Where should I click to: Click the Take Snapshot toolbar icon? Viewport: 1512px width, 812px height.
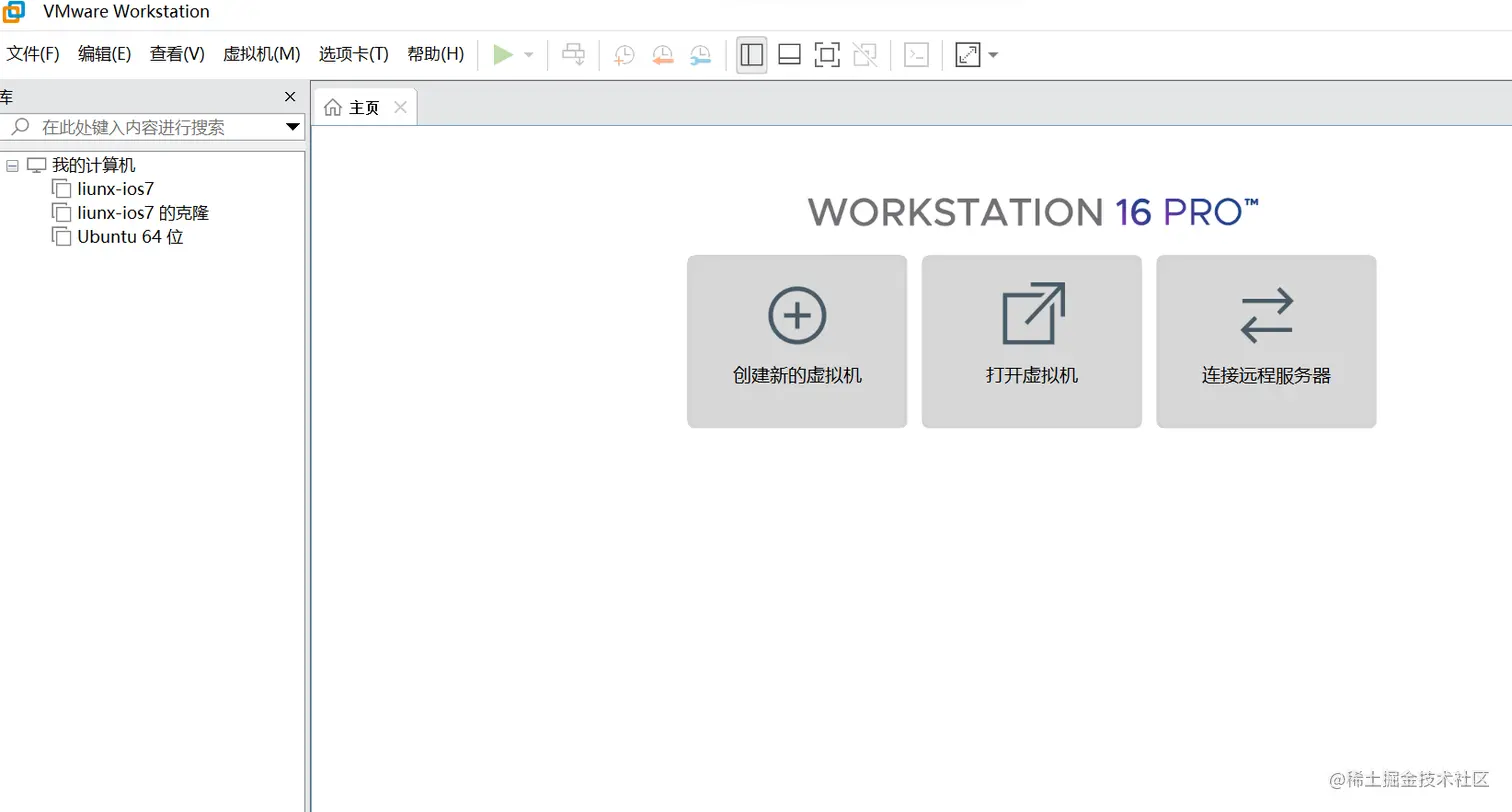(624, 55)
